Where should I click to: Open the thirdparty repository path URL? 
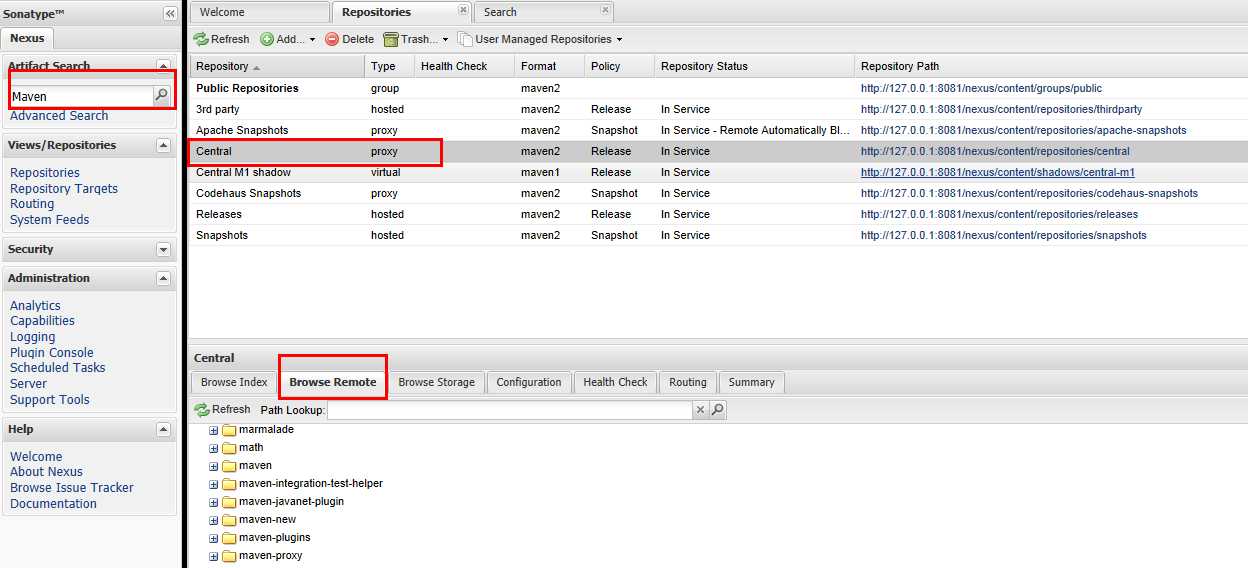[1001, 110]
